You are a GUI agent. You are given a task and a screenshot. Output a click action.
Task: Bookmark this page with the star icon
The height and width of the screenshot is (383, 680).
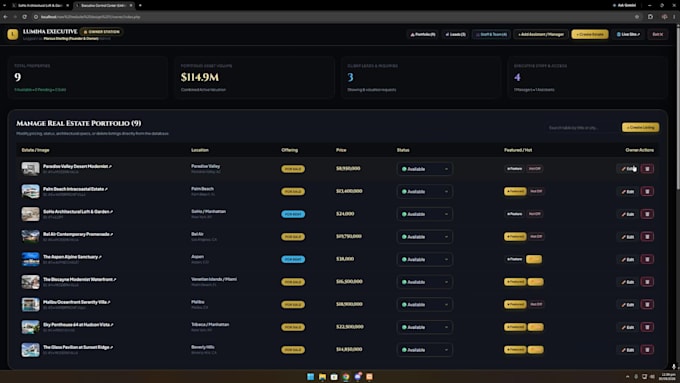pos(637,17)
